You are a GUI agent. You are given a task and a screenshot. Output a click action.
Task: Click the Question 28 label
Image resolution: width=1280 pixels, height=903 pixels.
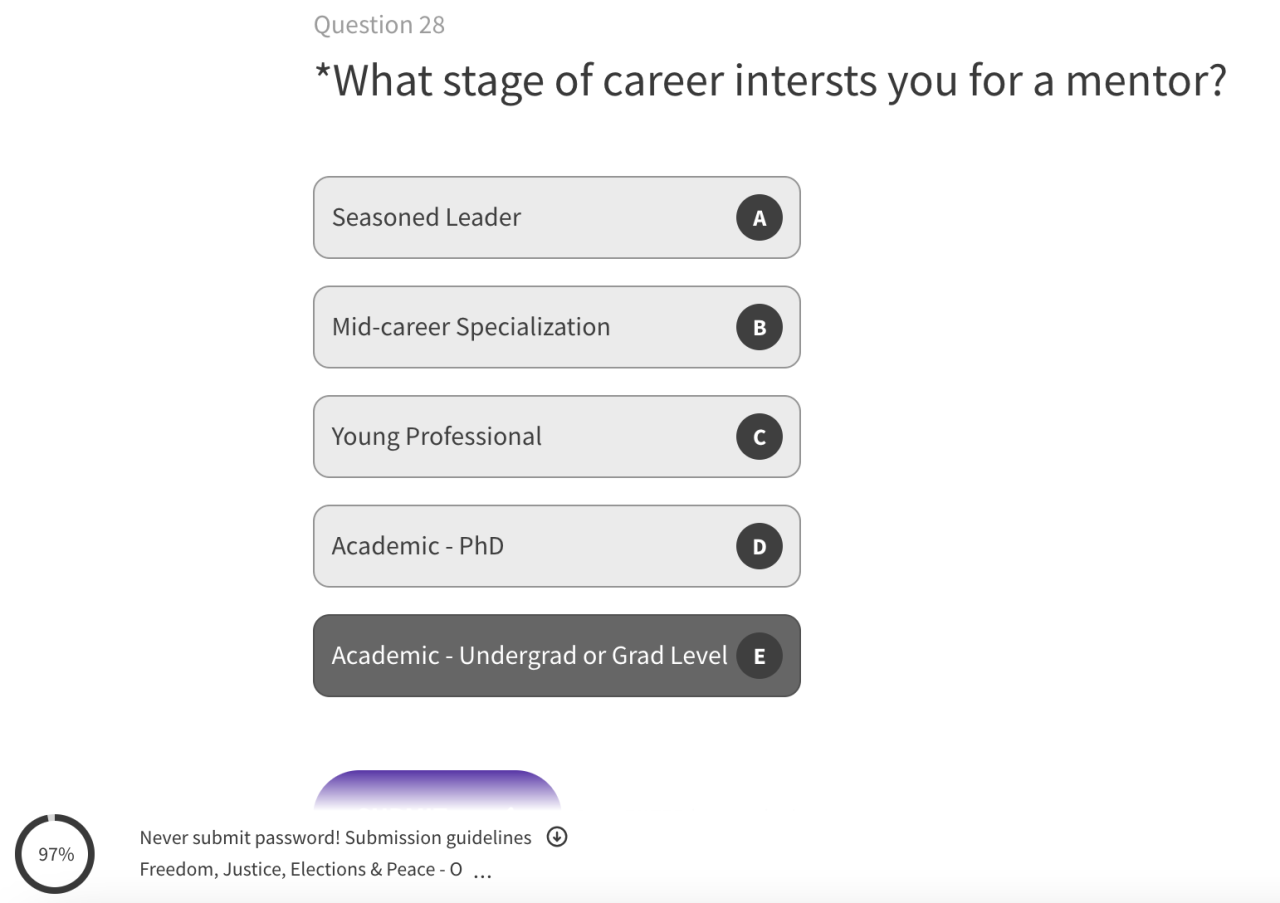click(379, 25)
